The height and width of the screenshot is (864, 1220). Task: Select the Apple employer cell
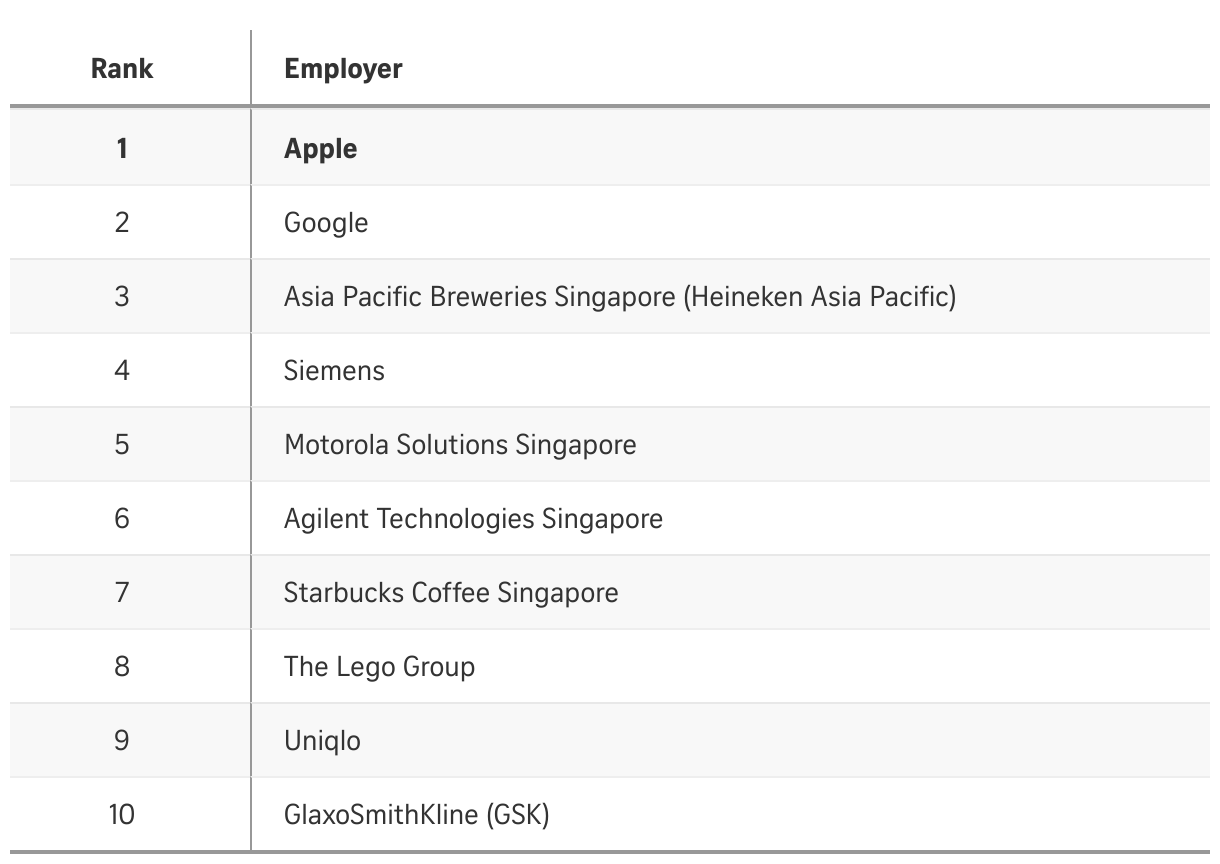pyautogui.click(x=320, y=149)
